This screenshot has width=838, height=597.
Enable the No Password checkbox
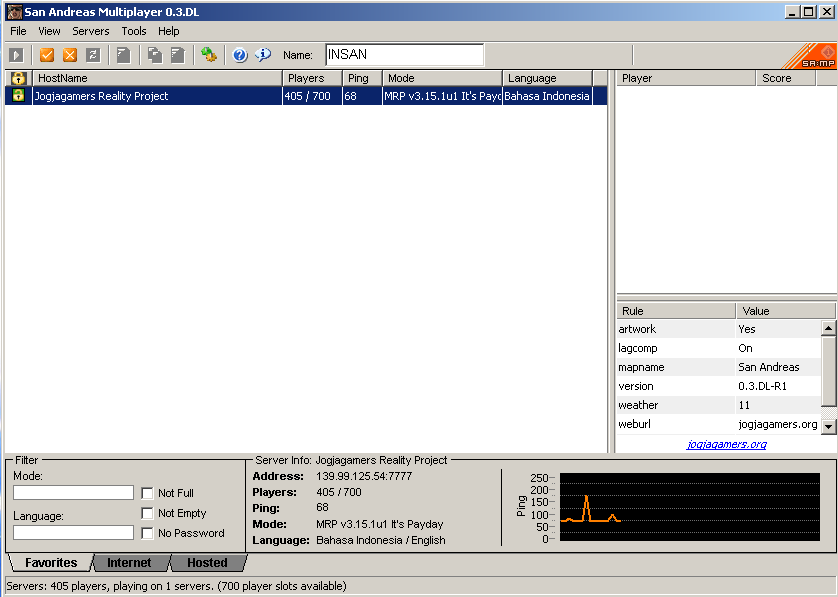click(148, 533)
